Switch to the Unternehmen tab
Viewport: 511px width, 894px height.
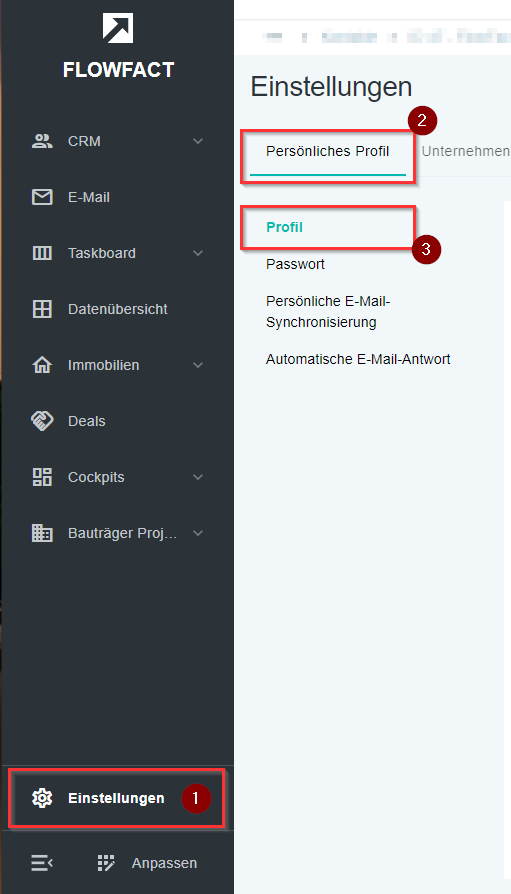pos(465,152)
